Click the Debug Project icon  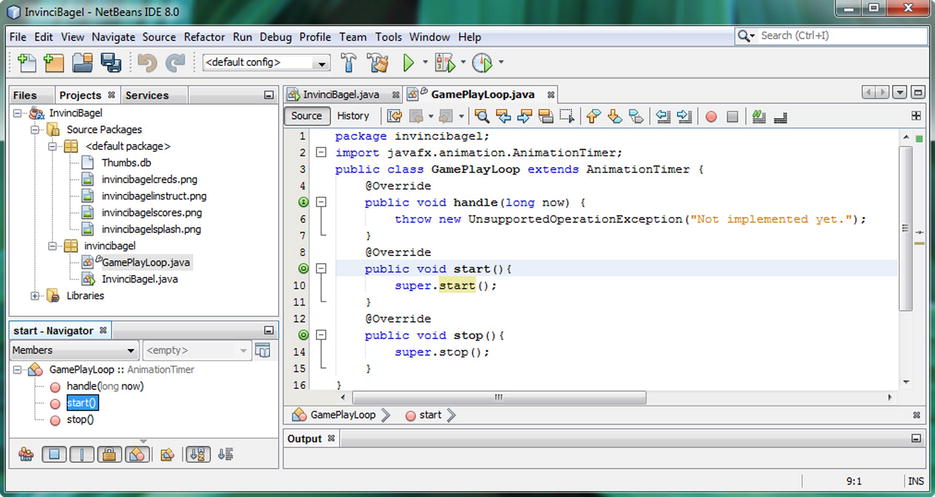coord(445,62)
